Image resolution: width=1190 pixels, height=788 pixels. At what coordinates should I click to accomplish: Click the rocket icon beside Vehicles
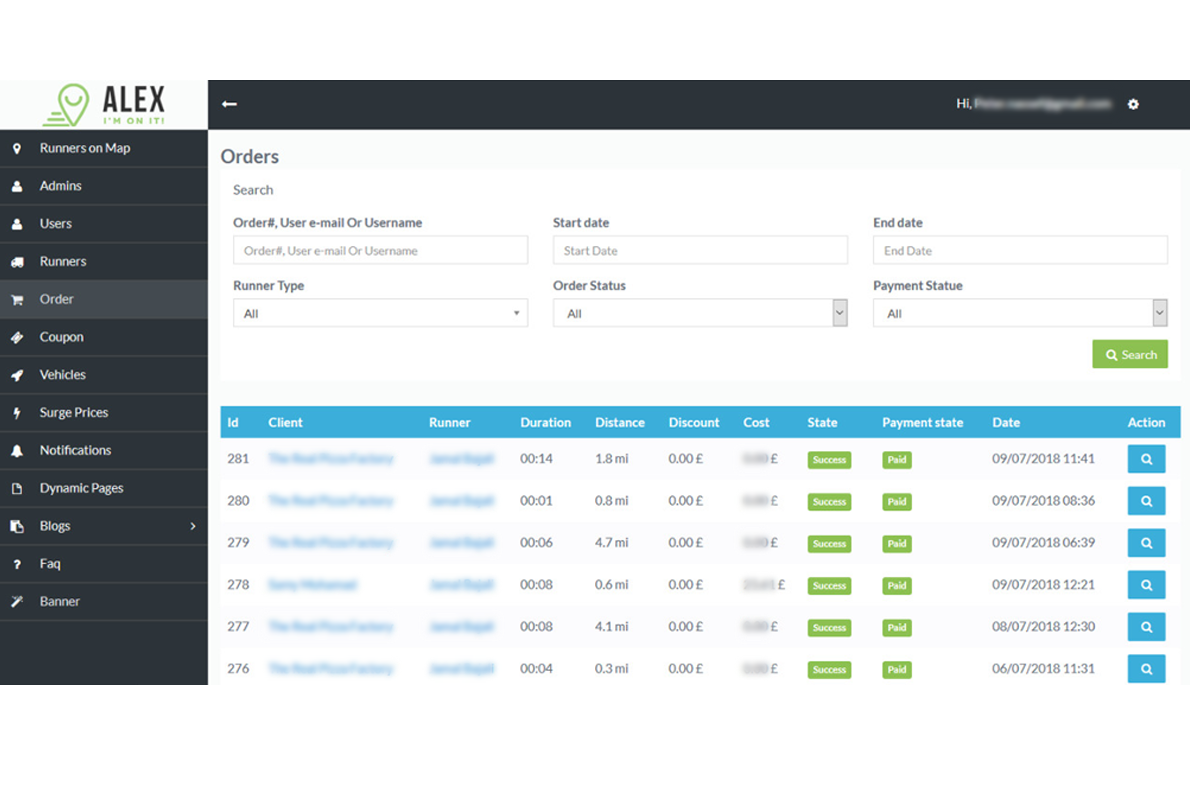click(x=17, y=375)
